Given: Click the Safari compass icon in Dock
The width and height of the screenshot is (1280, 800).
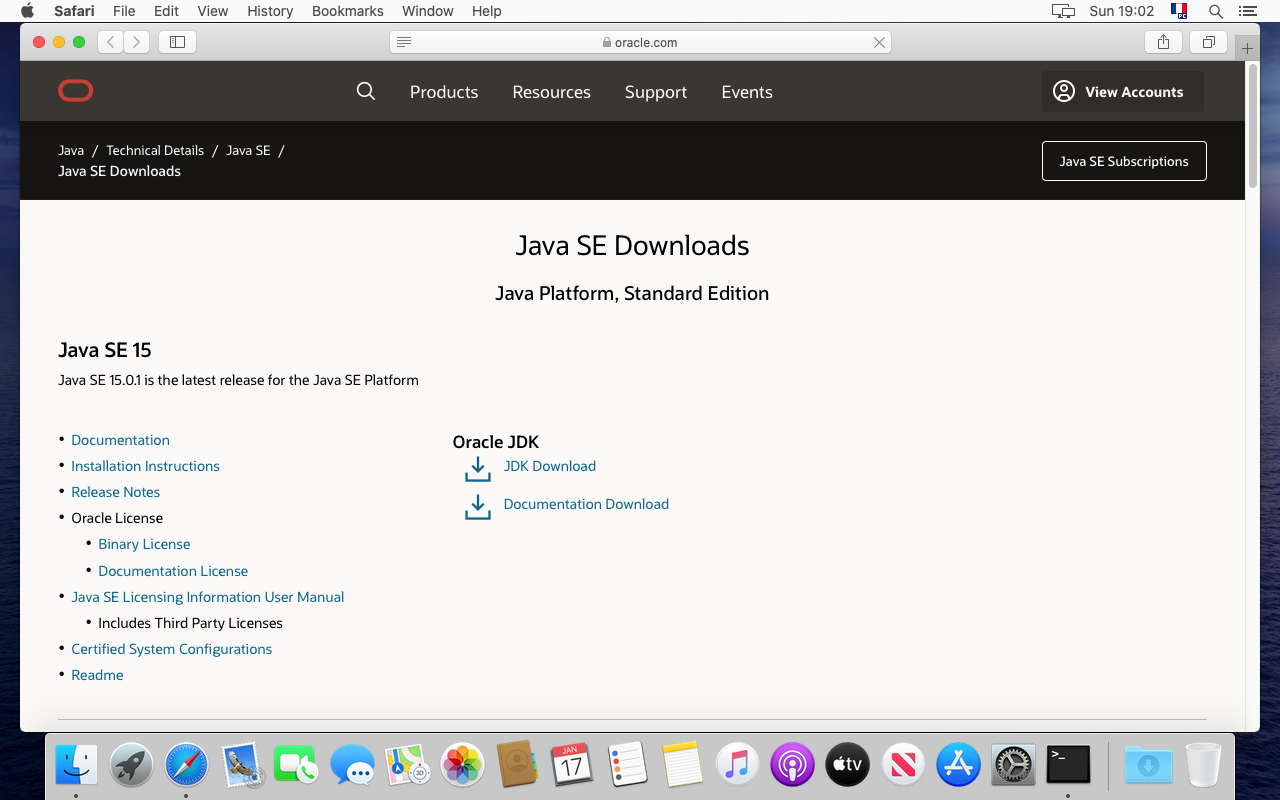Looking at the screenshot, I should 186,765.
